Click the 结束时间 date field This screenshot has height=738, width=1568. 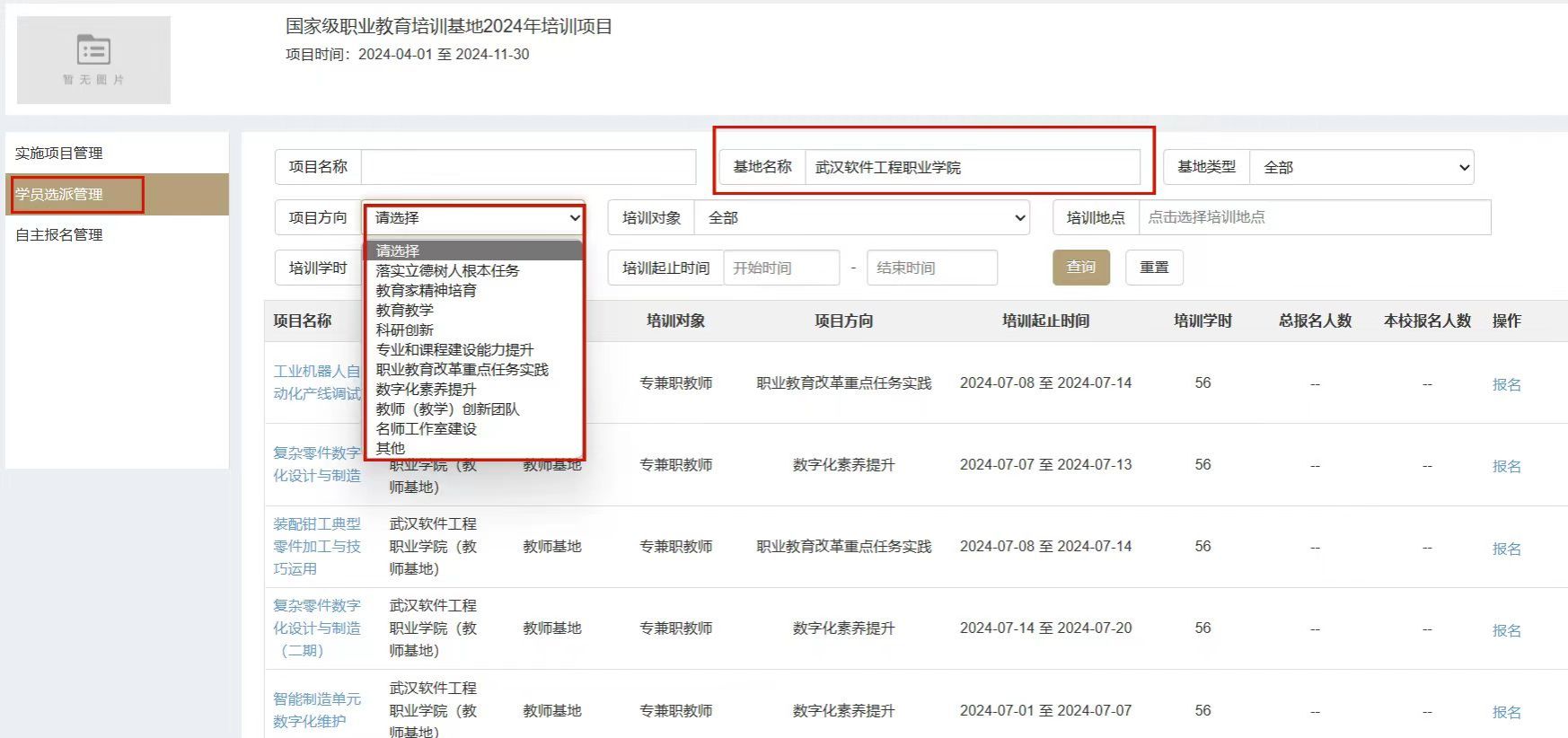point(931,268)
